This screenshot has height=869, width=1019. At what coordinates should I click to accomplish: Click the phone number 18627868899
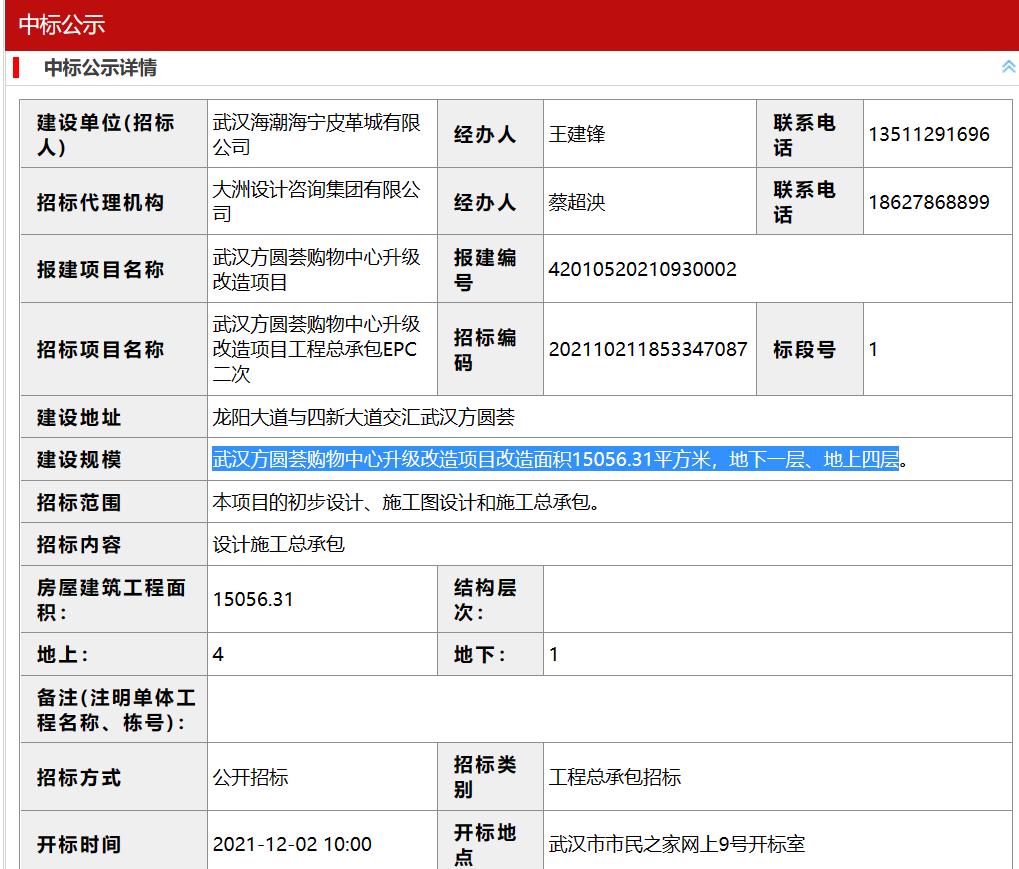tap(928, 202)
